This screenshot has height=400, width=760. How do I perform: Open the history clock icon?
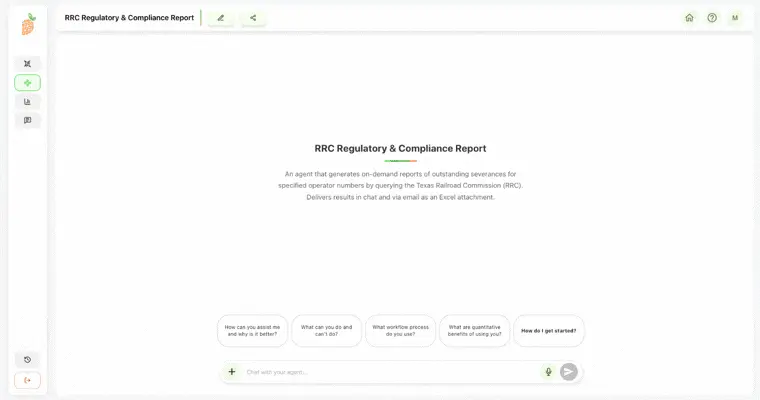(x=28, y=360)
